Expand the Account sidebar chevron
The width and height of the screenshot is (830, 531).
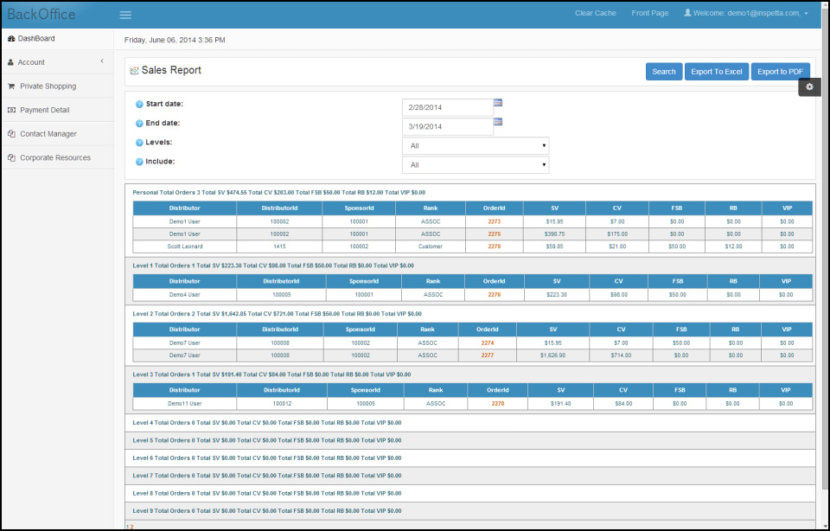pos(102,61)
